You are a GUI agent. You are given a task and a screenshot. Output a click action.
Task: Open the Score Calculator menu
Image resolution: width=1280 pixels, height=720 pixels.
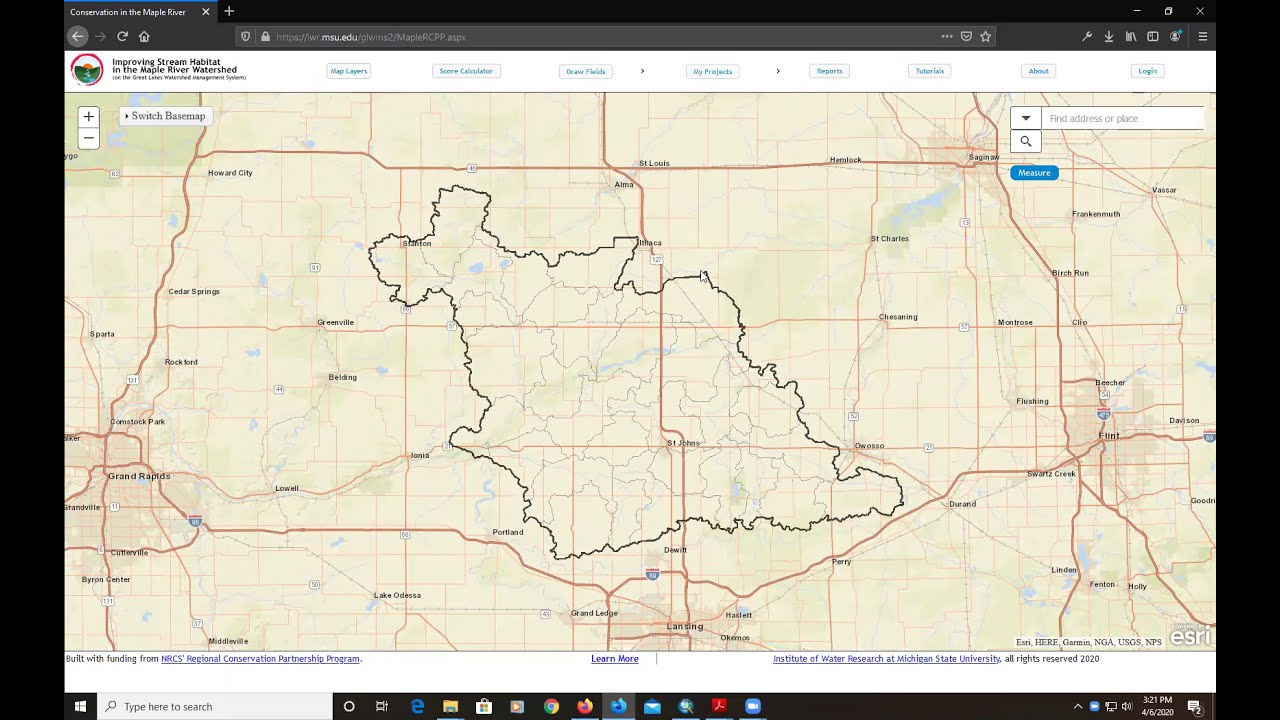pyautogui.click(x=466, y=71)
